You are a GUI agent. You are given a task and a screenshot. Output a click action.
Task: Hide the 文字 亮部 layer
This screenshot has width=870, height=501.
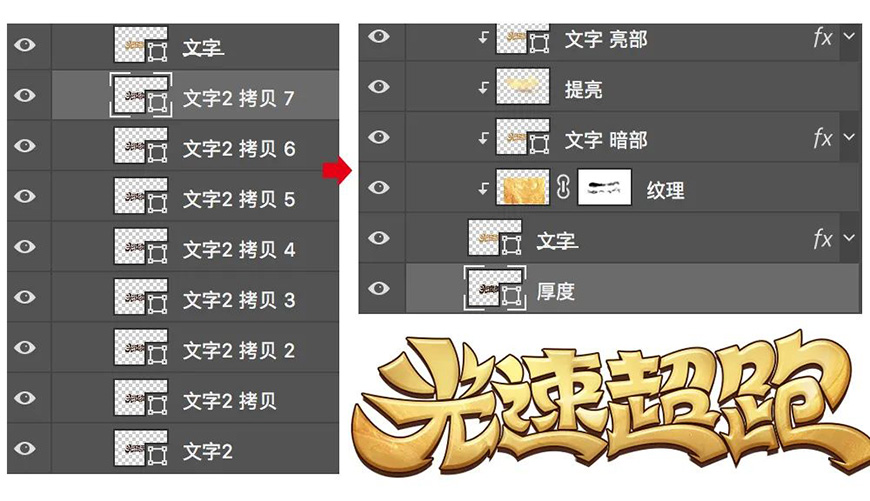(379, 37)
